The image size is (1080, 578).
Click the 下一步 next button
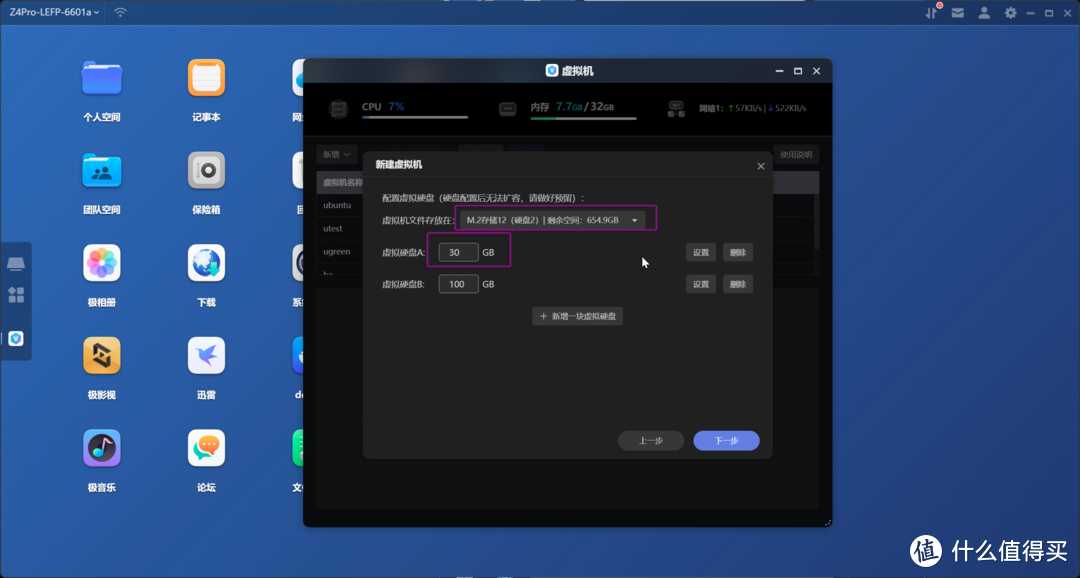pyautogui.click(x=726, y=441)
